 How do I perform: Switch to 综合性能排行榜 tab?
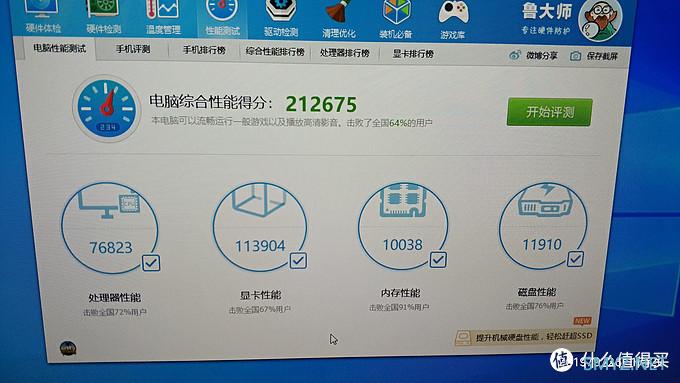tap(275, 52)
